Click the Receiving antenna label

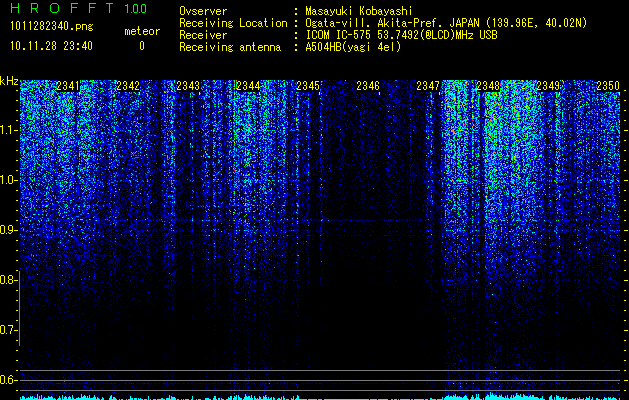pos(230,47)
